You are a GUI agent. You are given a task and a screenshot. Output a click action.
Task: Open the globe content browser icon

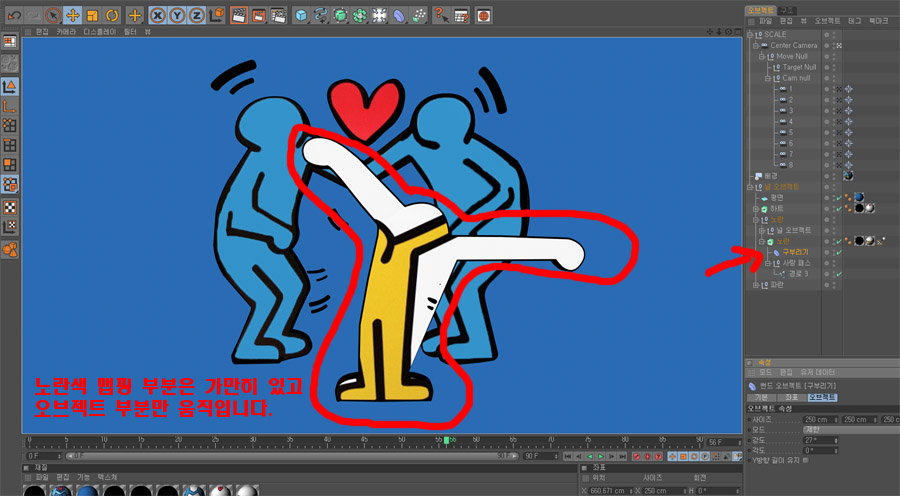click(484, 16)
